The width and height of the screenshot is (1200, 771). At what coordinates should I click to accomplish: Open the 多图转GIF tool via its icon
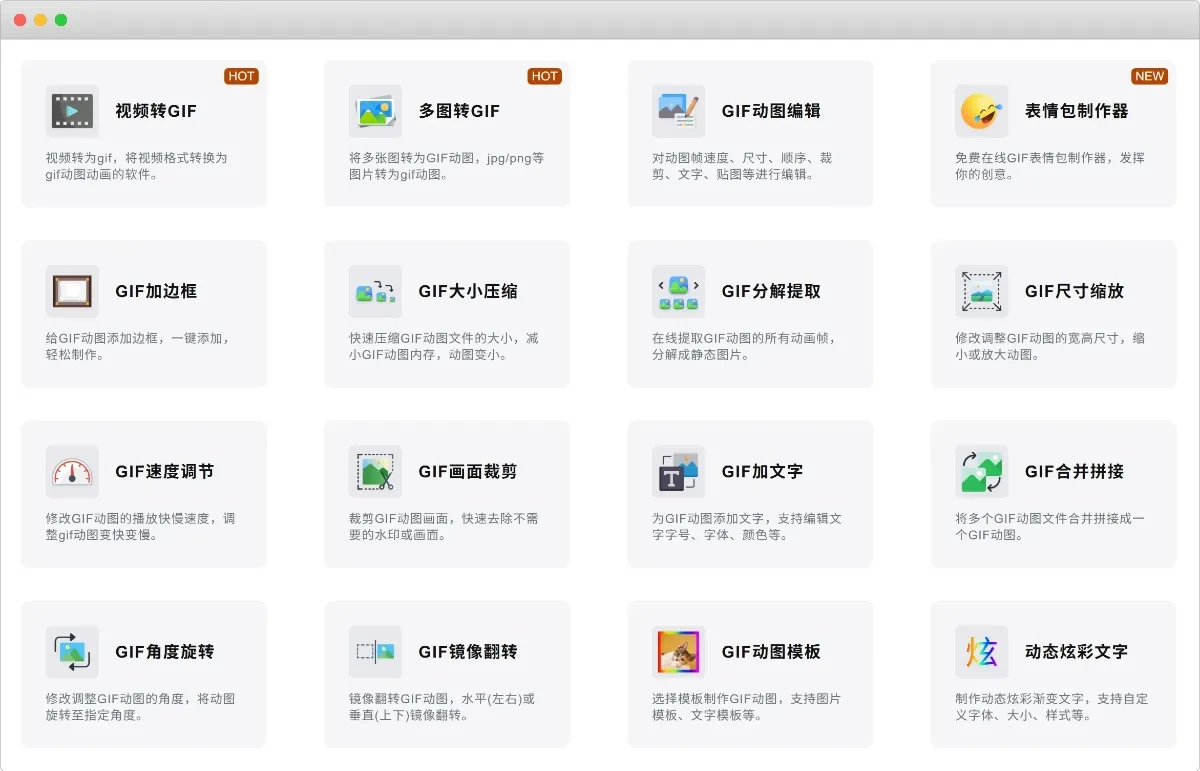pos(374,111)
